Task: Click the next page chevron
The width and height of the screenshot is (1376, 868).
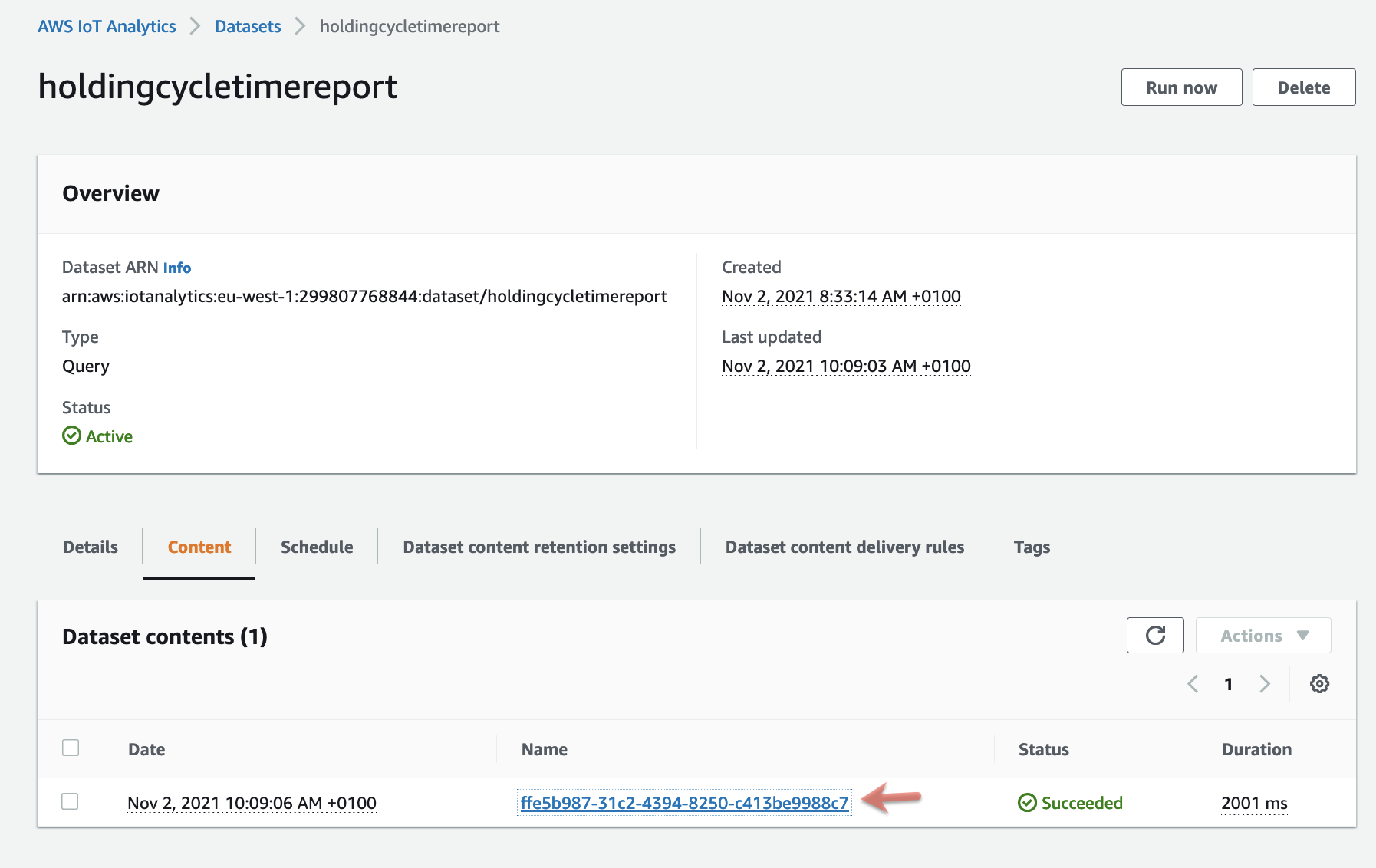Action: (x=1265, y=683)
